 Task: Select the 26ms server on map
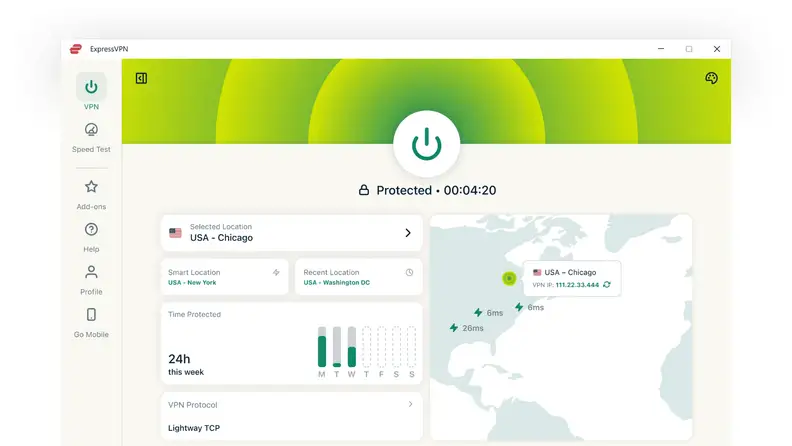point(467,328)
